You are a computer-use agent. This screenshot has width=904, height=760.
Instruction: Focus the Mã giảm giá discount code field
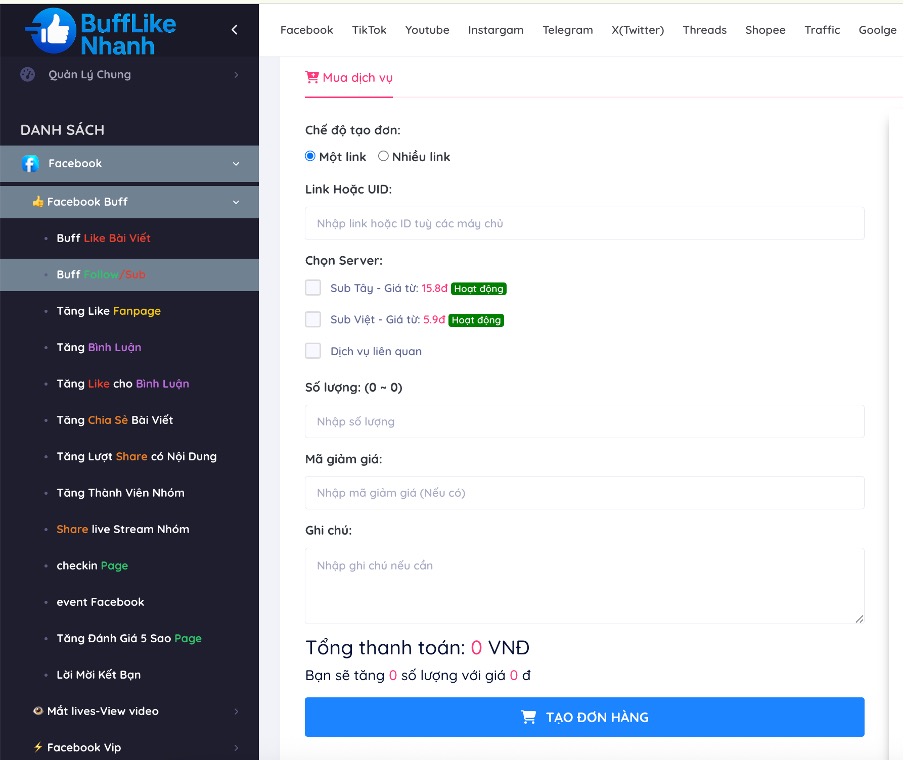(x=585, y=493)
